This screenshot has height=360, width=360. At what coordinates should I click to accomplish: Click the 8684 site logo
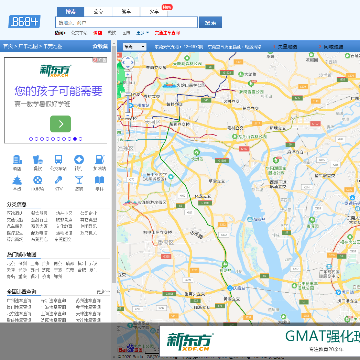click(24, 21)
